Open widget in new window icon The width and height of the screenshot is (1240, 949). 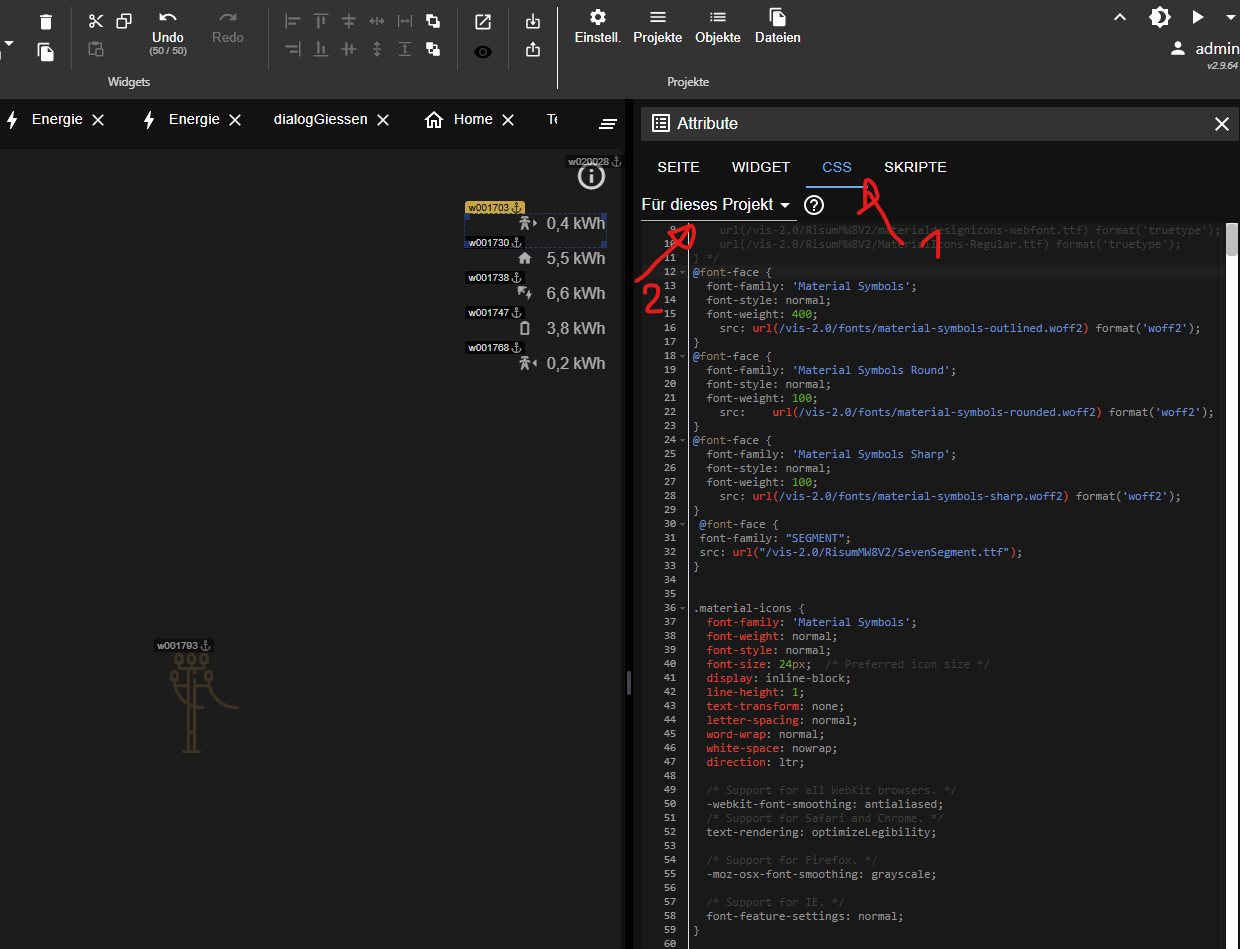coord(483,21)
